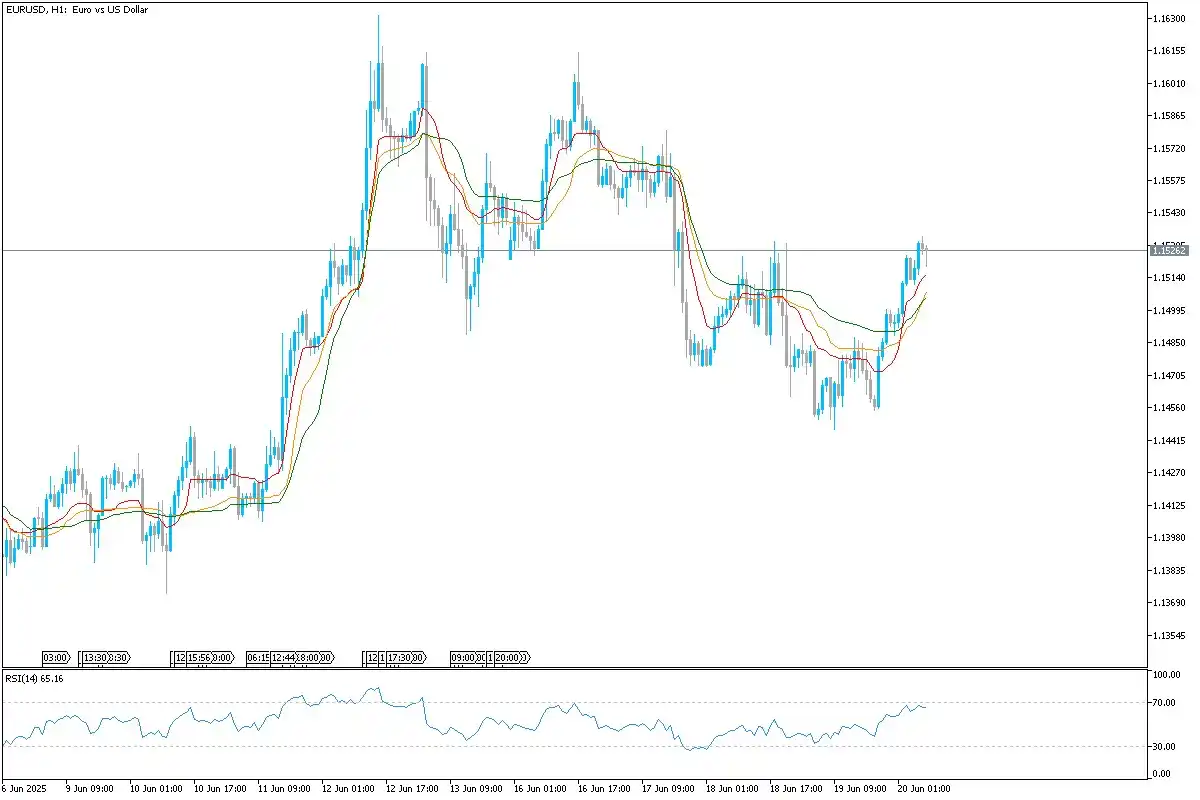Click the 1.14995 price scale value
Image resolution: width=1200 pixels, height=800 pixels.
click(x=1168, y=310)
